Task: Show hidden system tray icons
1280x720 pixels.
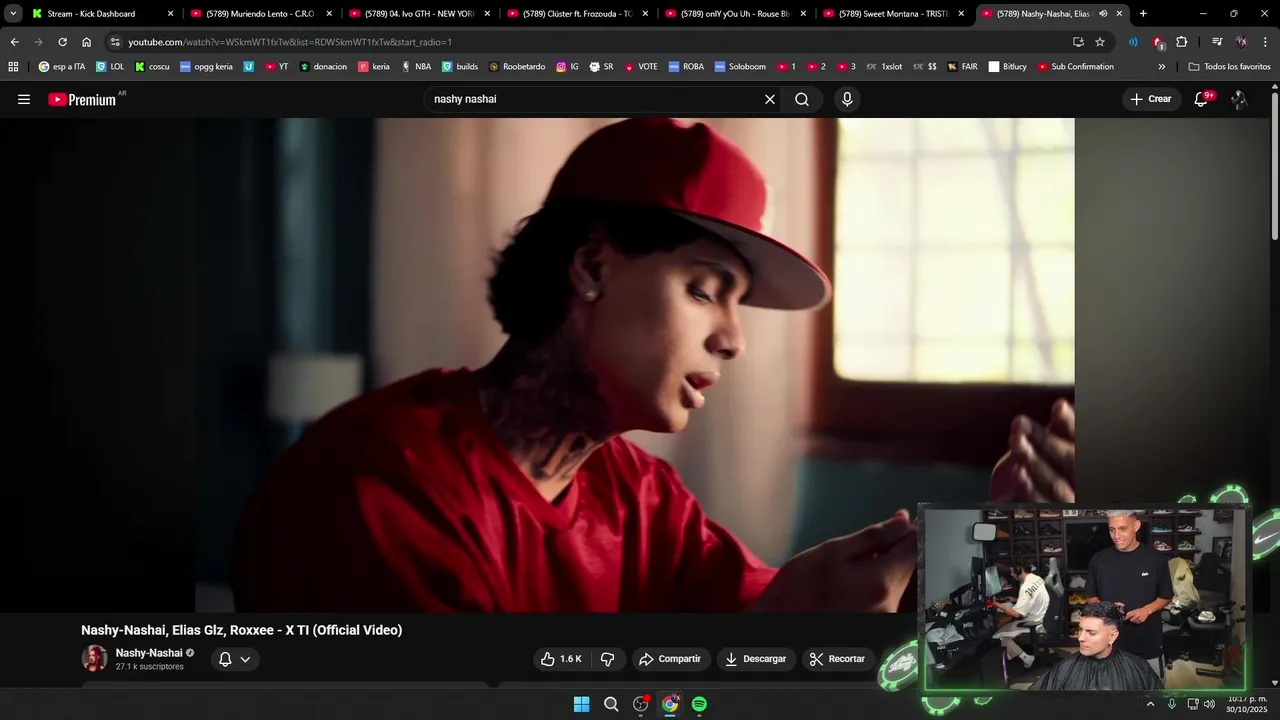Action: tap(1150, 704)
